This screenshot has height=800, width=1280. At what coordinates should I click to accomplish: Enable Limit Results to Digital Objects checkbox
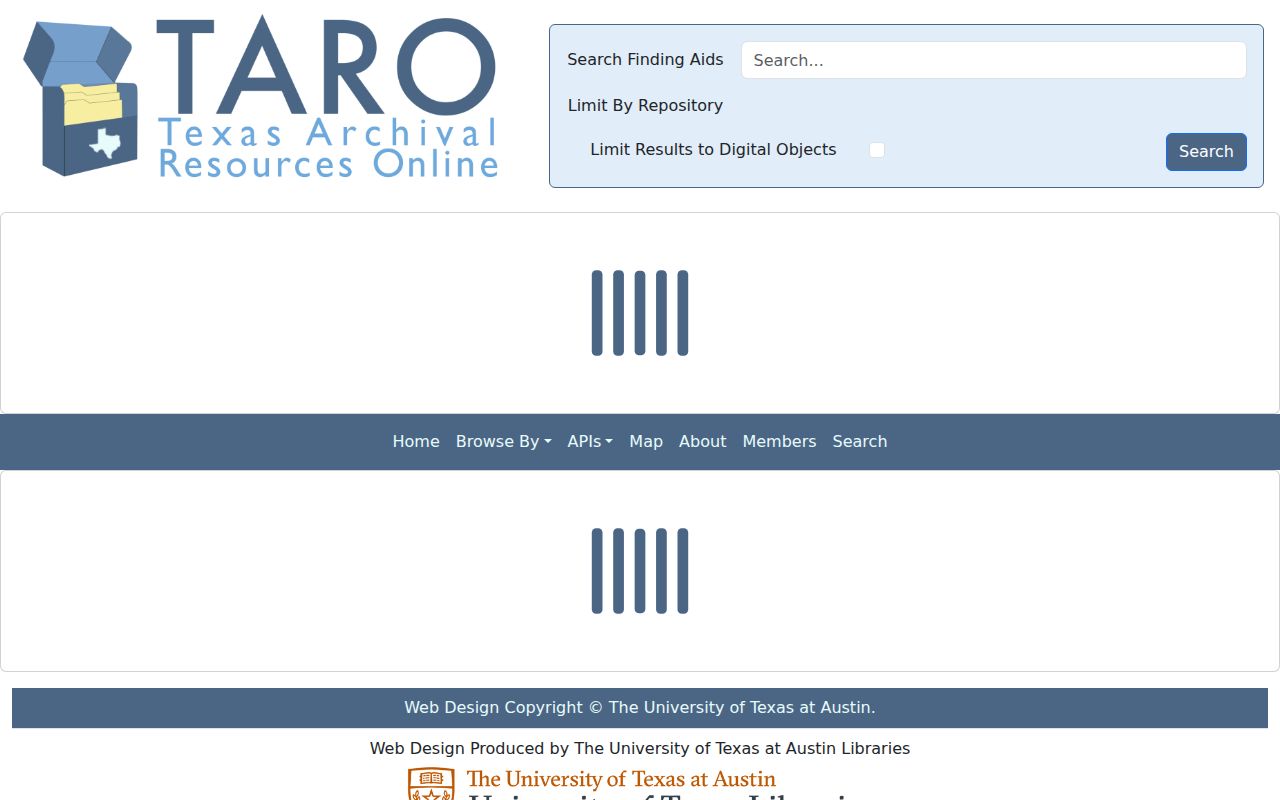click(877, 150)
